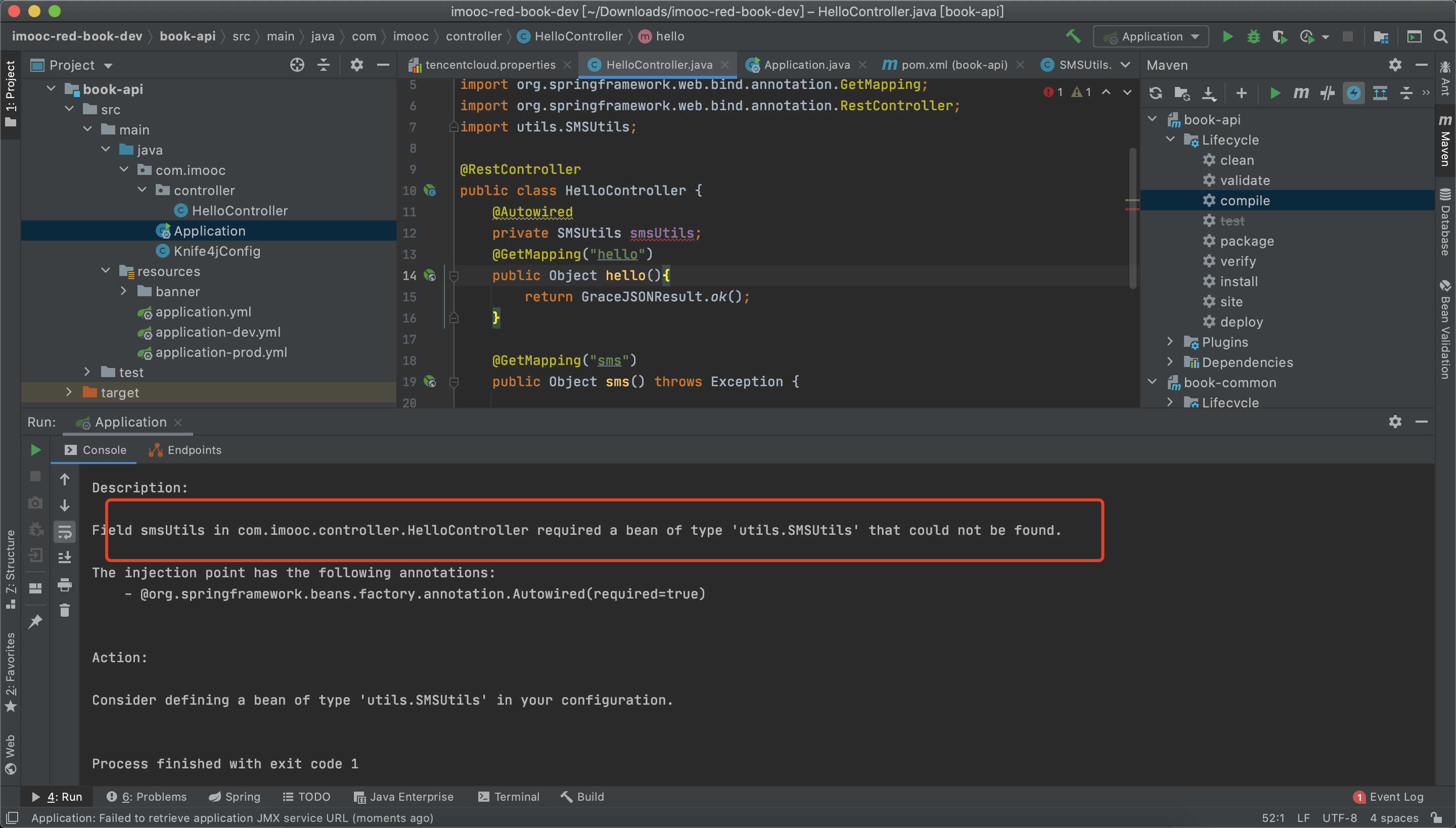Switch to the tencentcloud.properties tab
1456x828 pixels.
coord(490,65)
